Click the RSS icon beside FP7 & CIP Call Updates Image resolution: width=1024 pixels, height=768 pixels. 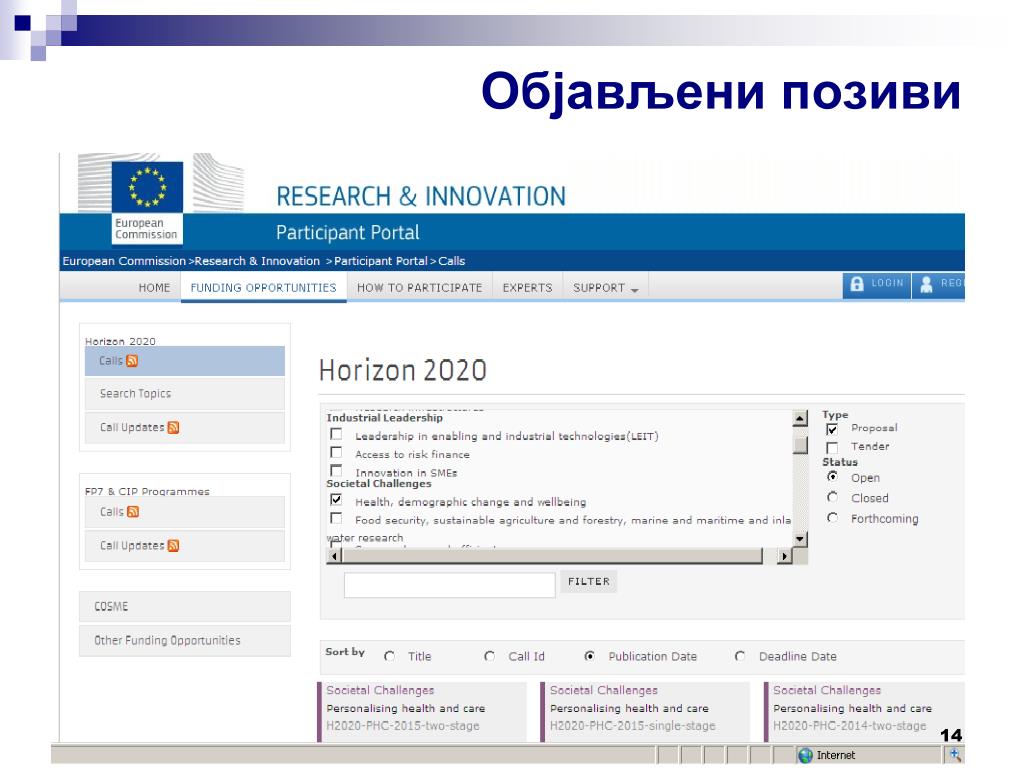pos(173,546)
